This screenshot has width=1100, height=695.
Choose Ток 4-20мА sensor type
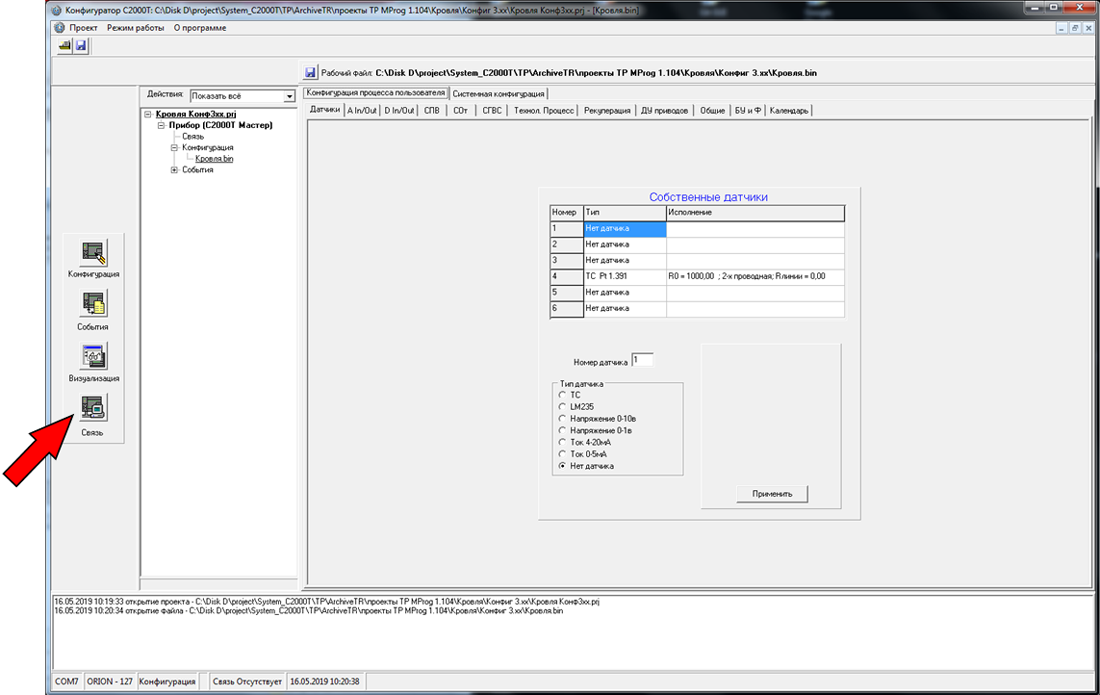click(x=562, y=442)
